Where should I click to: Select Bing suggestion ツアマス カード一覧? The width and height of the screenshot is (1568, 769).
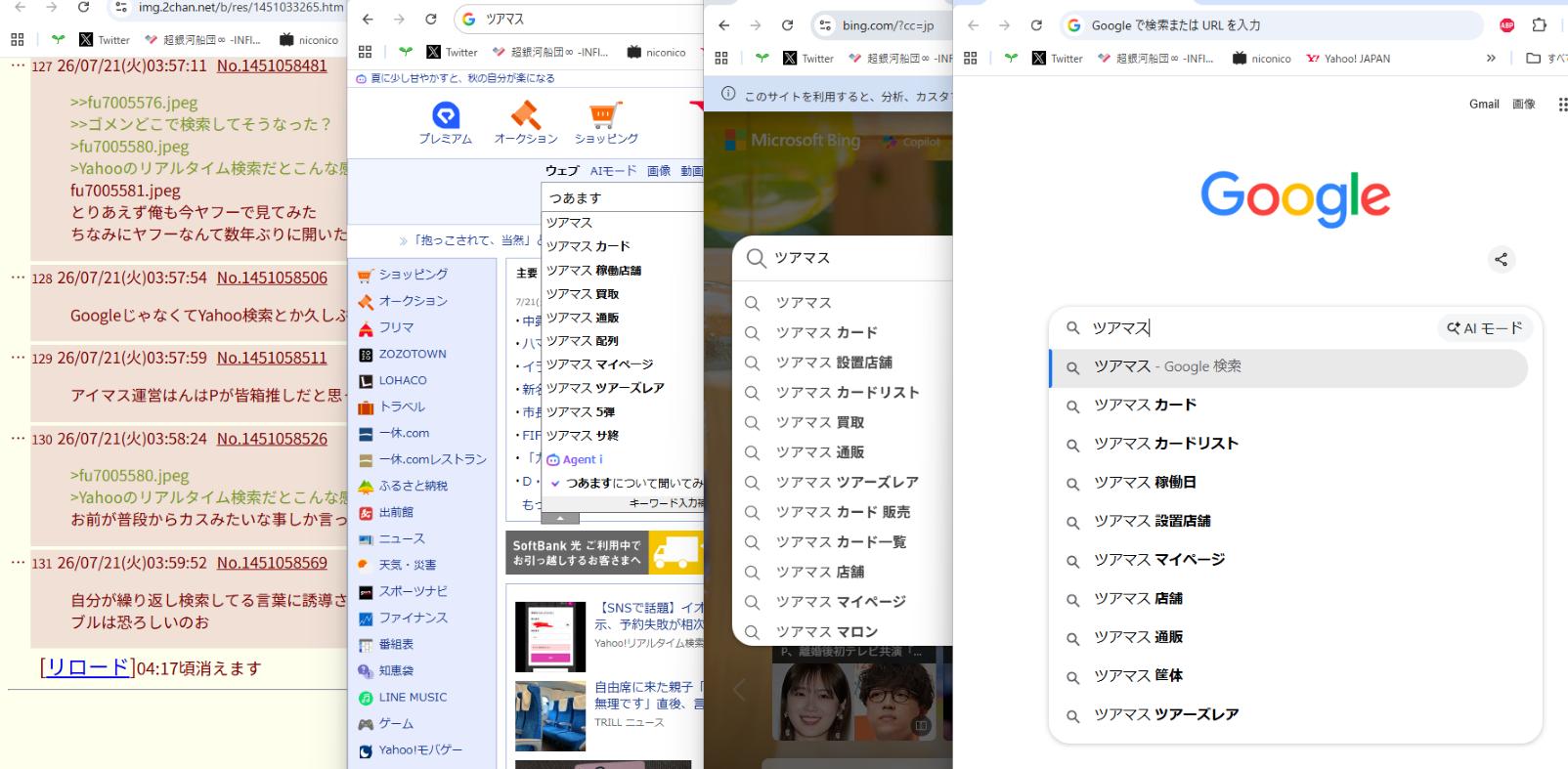[x=843, y=542]
